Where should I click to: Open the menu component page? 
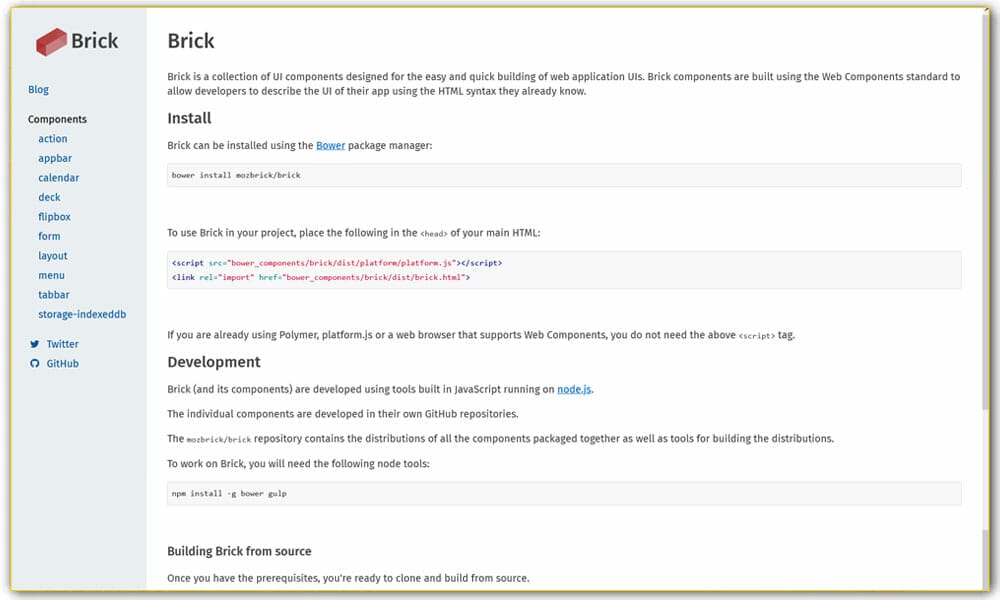pos(51,275)
